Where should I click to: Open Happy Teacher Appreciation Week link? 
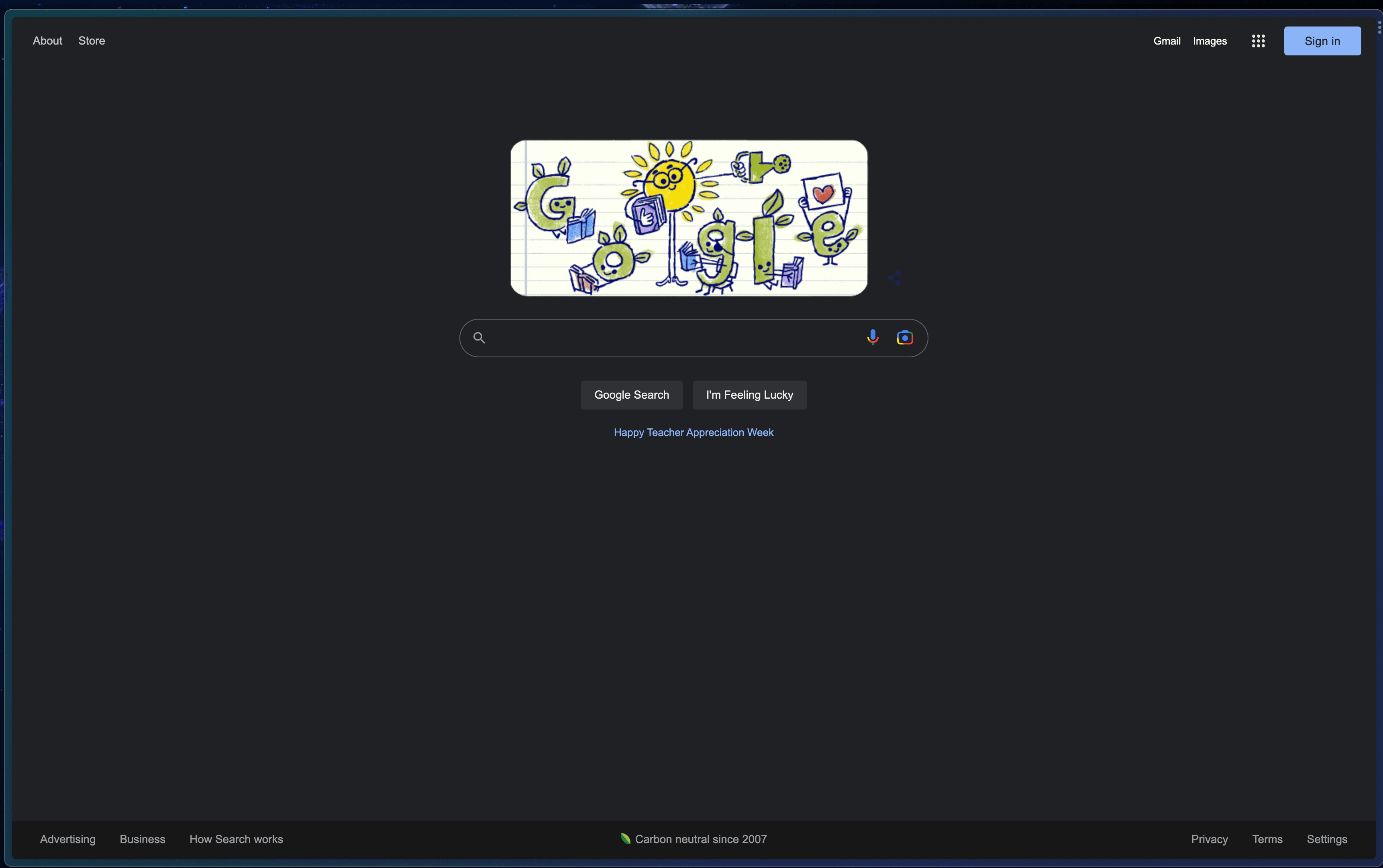click(x=694, y=432)
